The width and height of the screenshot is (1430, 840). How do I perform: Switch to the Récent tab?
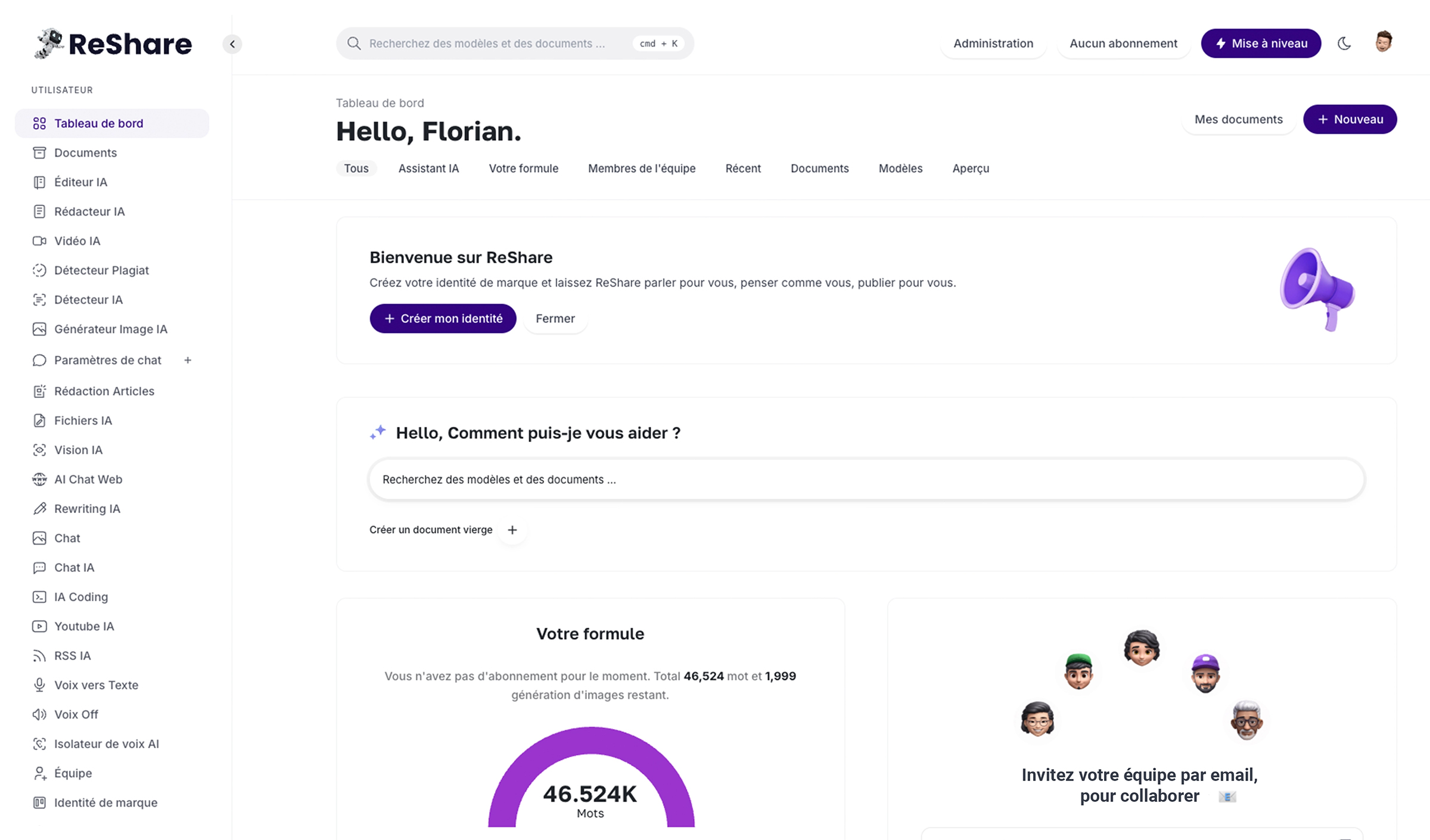[743, 169]
